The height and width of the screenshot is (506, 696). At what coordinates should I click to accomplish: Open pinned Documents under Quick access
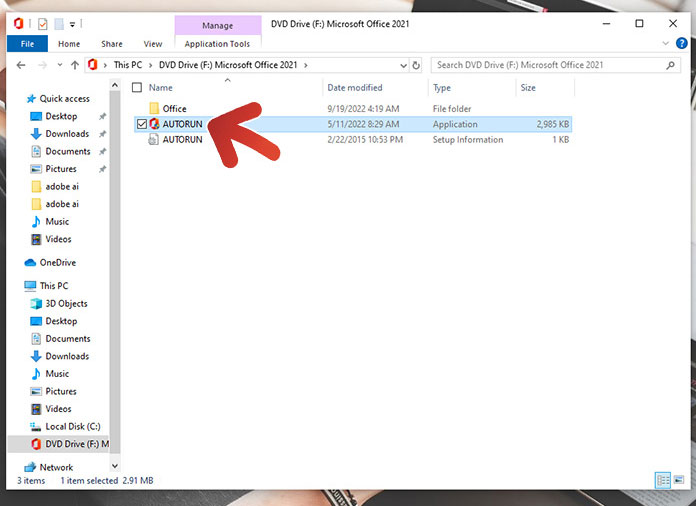coord(67,151)
